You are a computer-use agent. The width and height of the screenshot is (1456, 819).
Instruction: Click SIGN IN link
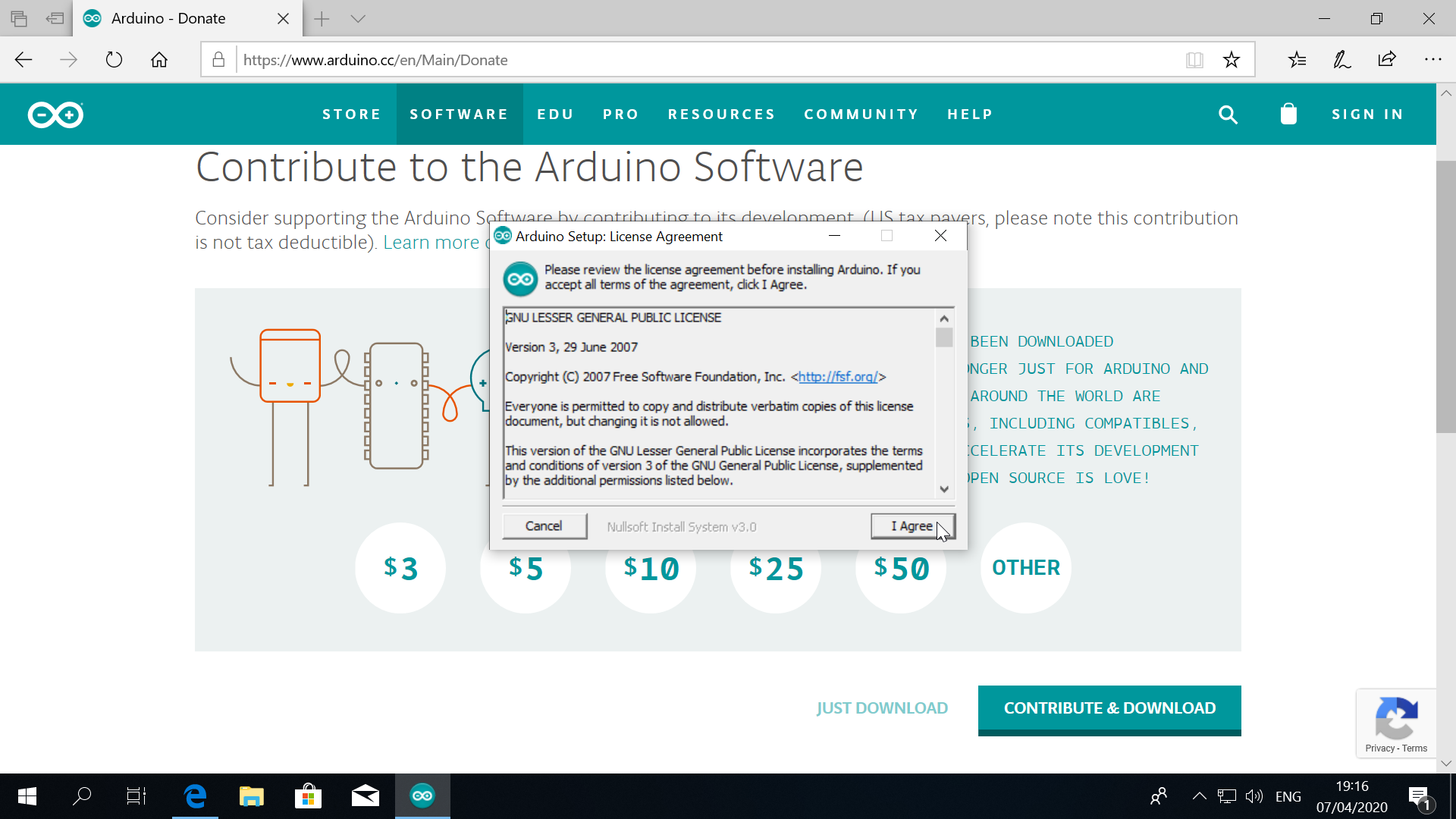[x=1368, y=115]
